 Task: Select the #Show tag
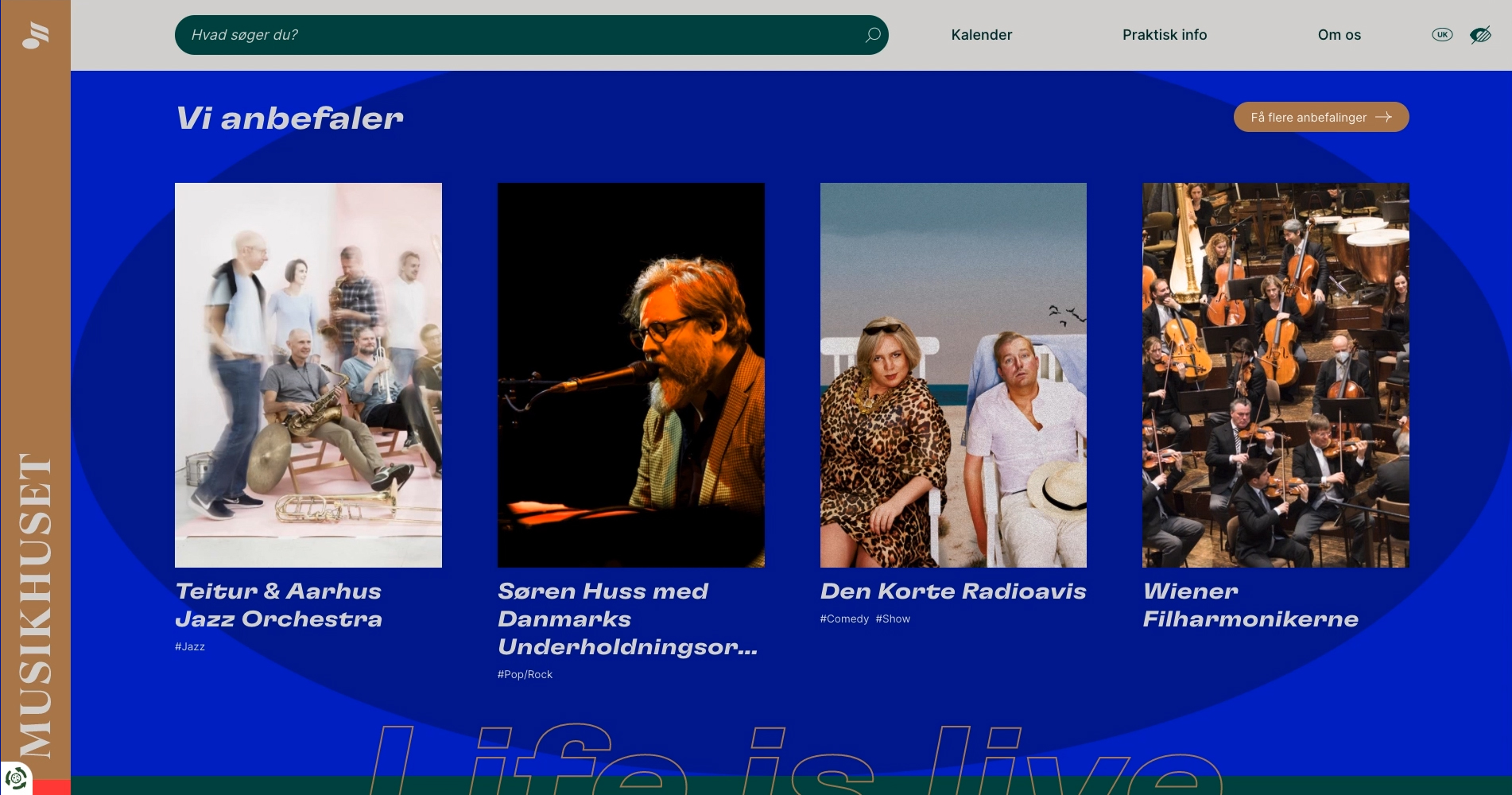893,619
